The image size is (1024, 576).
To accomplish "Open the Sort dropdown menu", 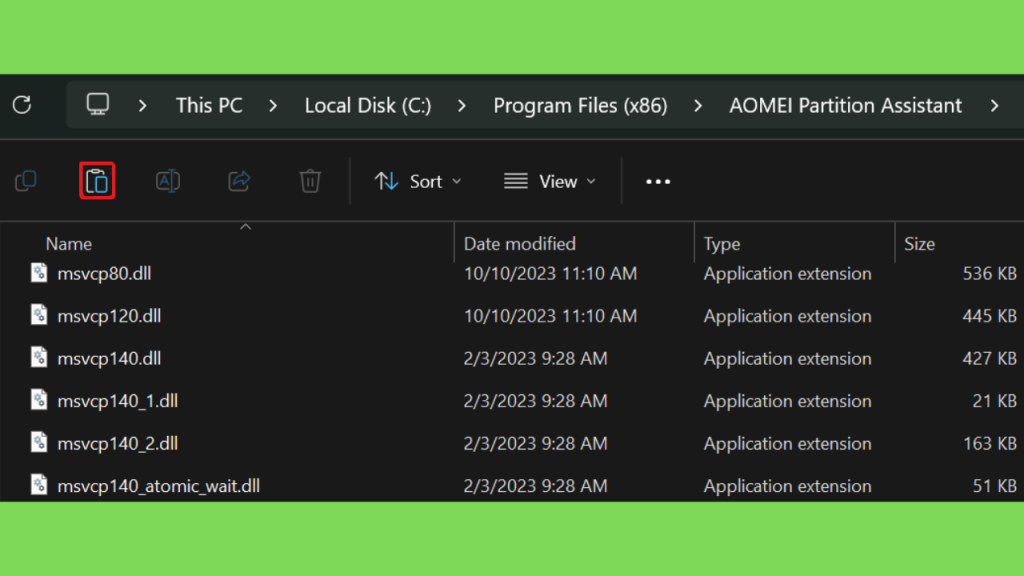I will pyautogui.click(x=418, y=182).
